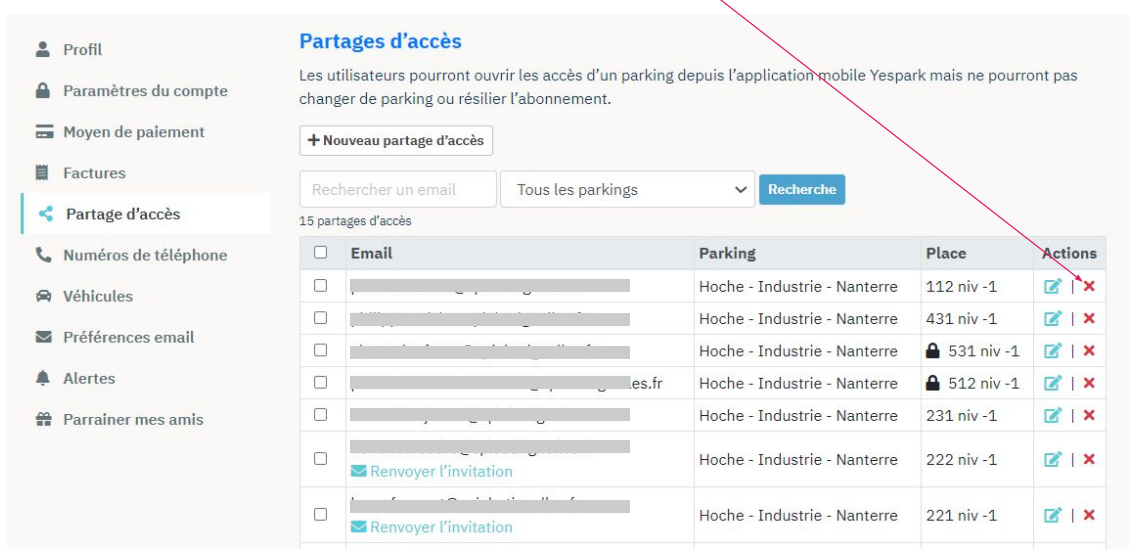Edit the share for place 222 niv -1
The height and width of the screenshot is (552, 1136).
point(1053,459)
